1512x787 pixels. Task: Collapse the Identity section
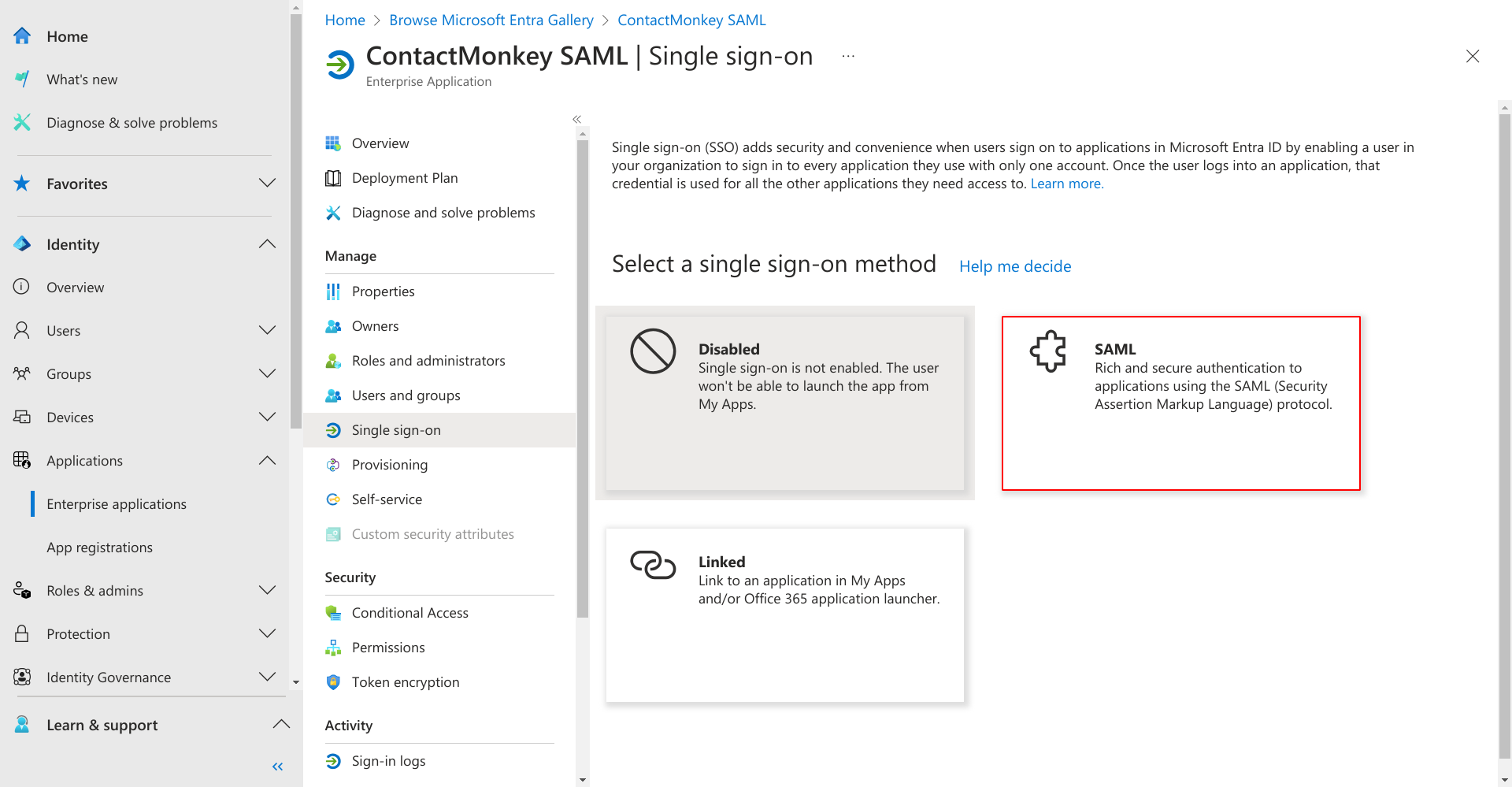(268, 244)
